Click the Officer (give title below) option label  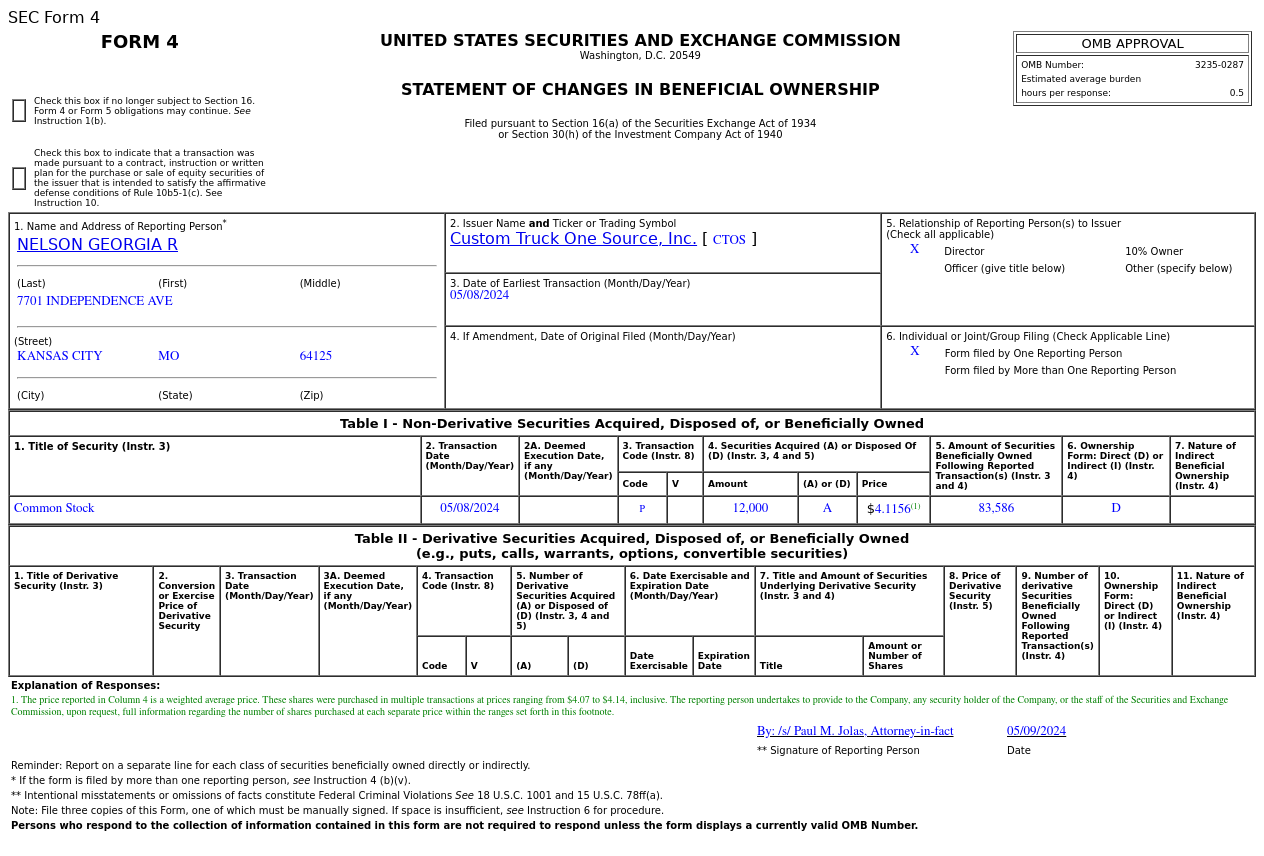[1004, 268]
